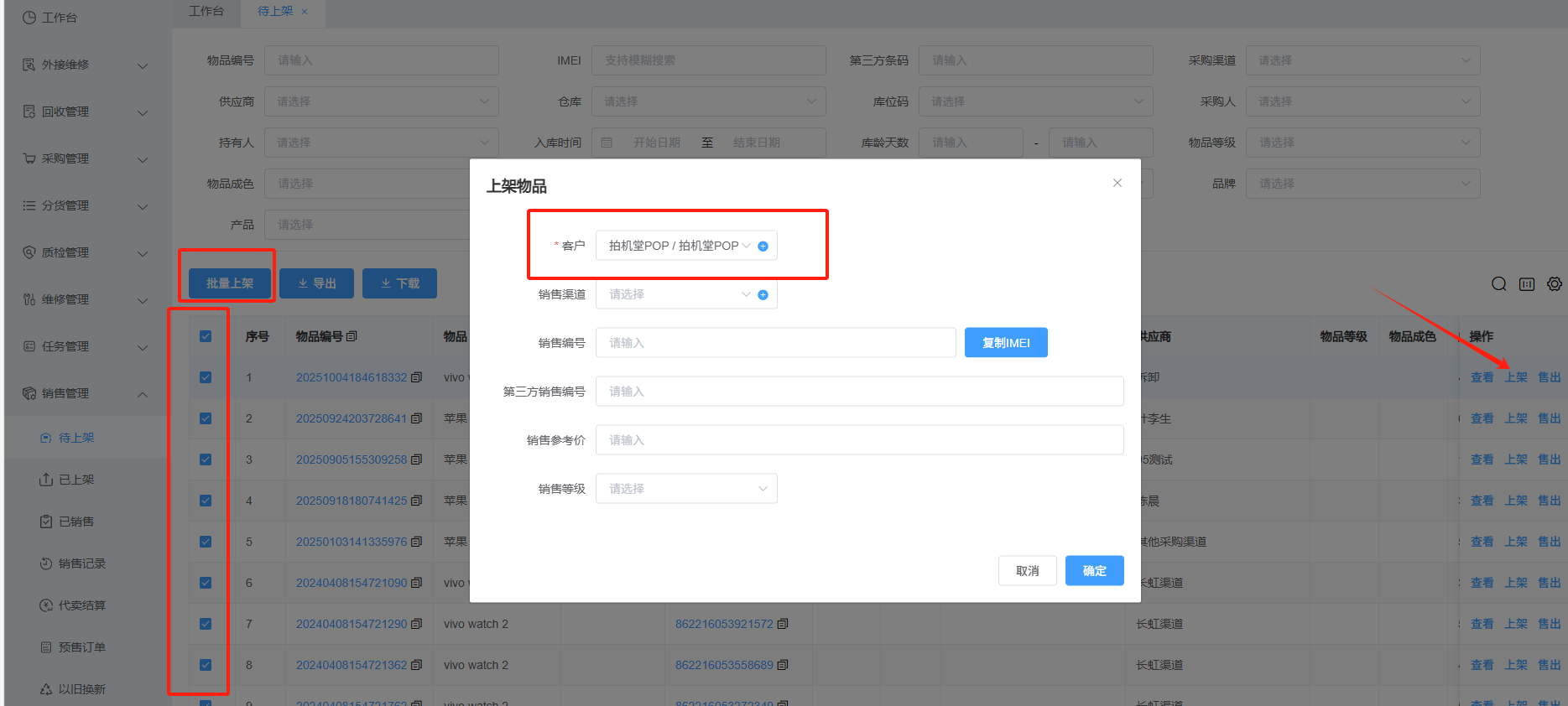The image size is (1568, 706).
Task: Uncheck the checkbox for row 1
Action: pyautogui.click(x=206, y=377)
